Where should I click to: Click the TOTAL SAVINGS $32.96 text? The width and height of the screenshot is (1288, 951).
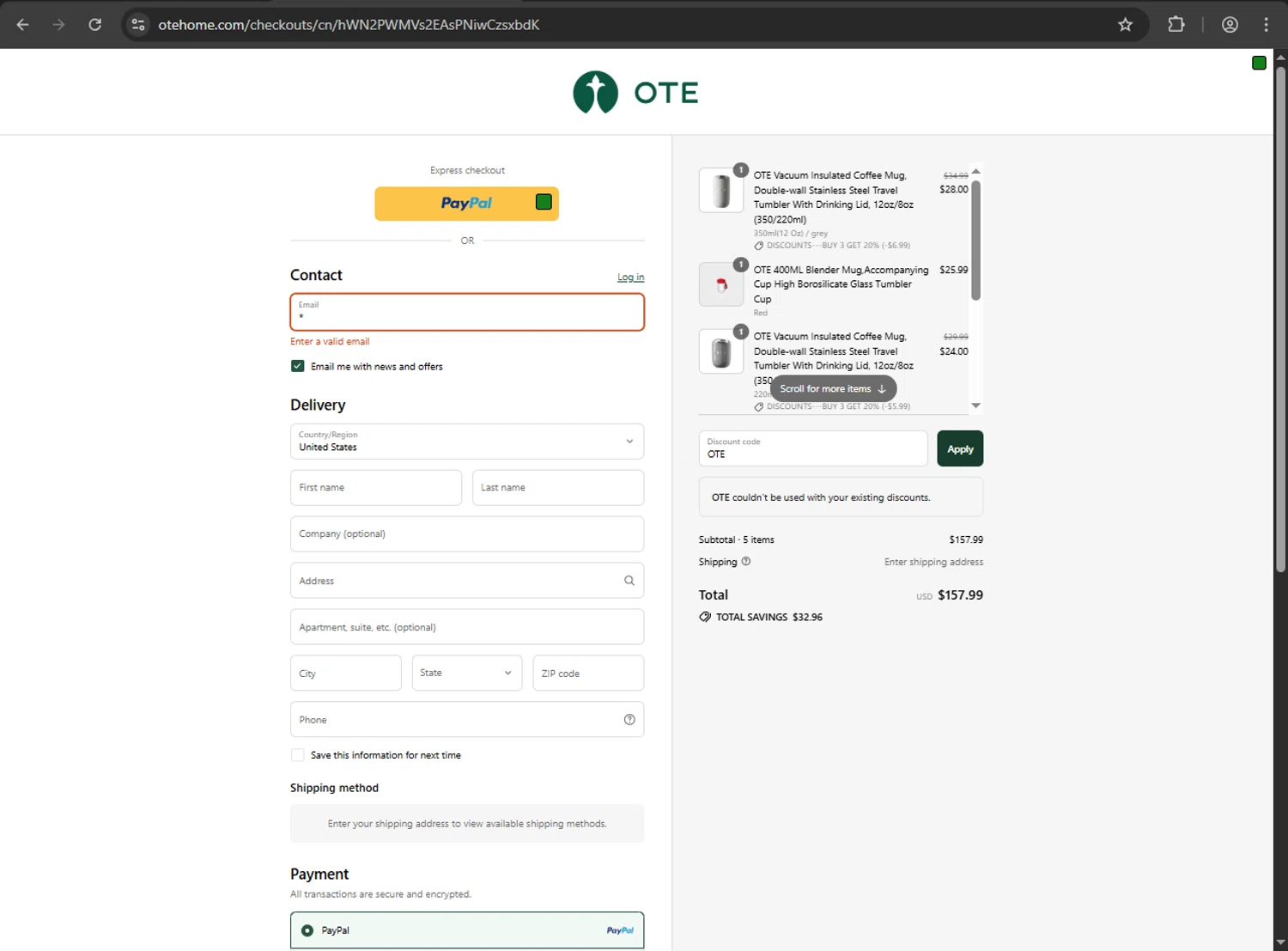[769, 617]
